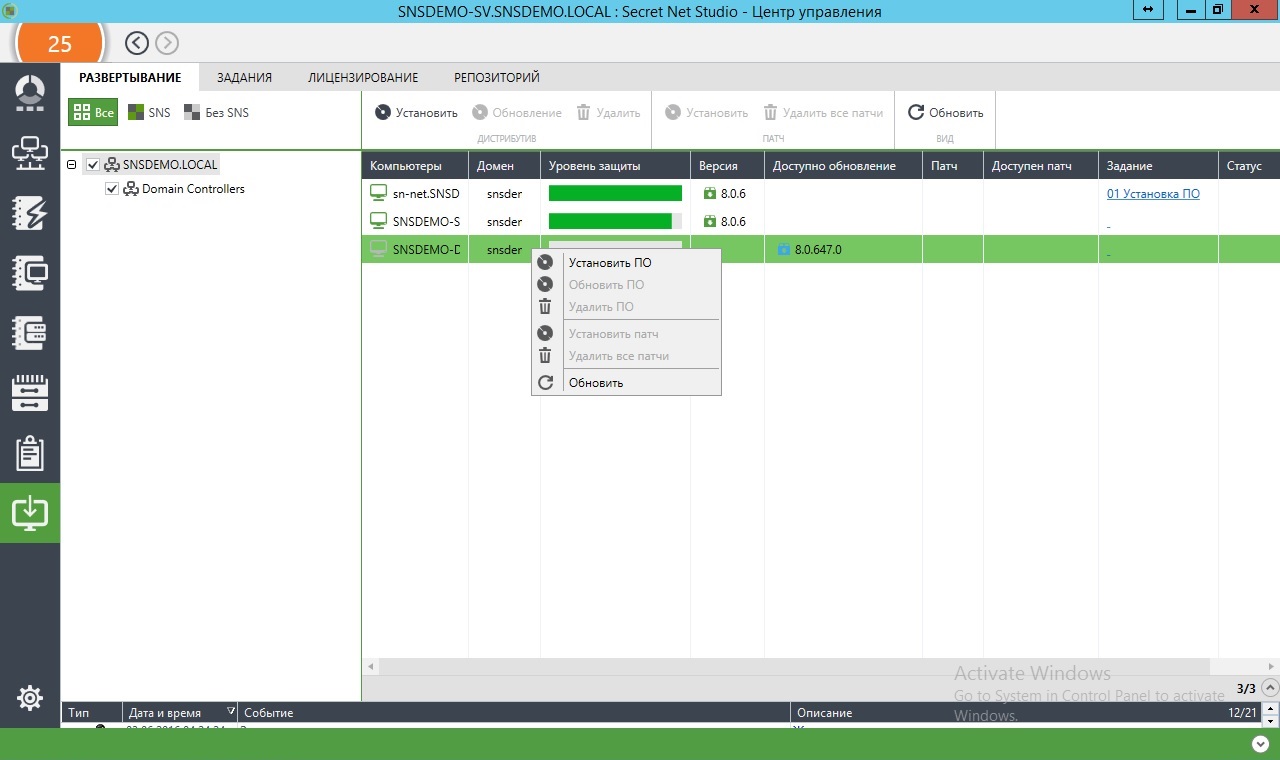Click the Обновление toolbar button
1280x760 pixels.
coord(517,113)
